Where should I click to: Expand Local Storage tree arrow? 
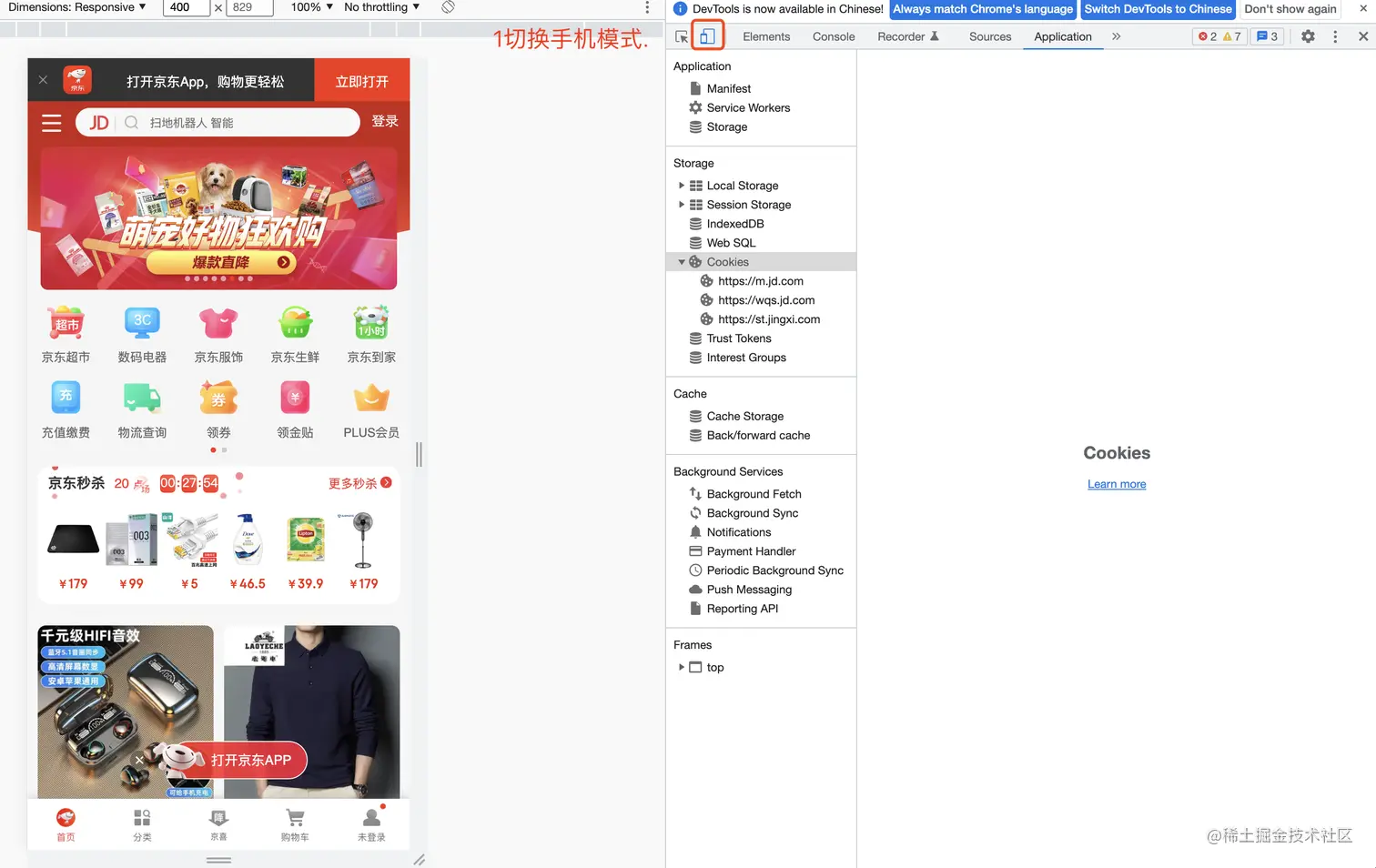click(682, 186)
